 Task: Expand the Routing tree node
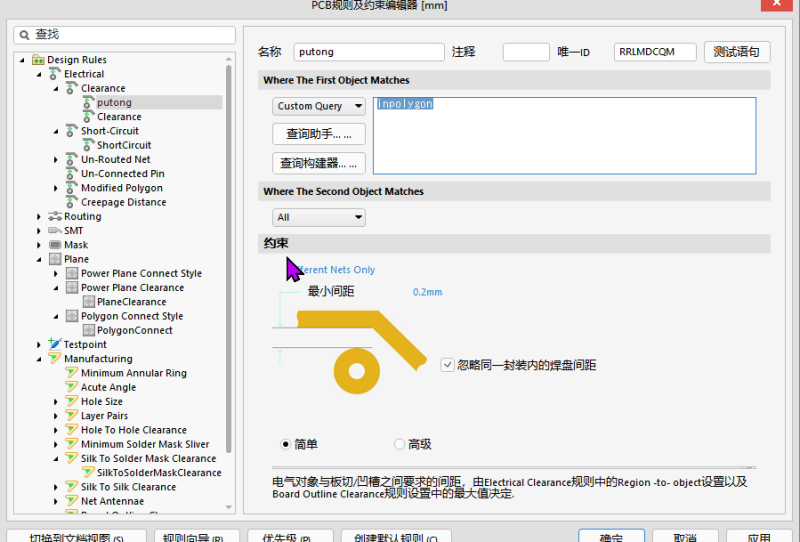click(x=40, y=217)
